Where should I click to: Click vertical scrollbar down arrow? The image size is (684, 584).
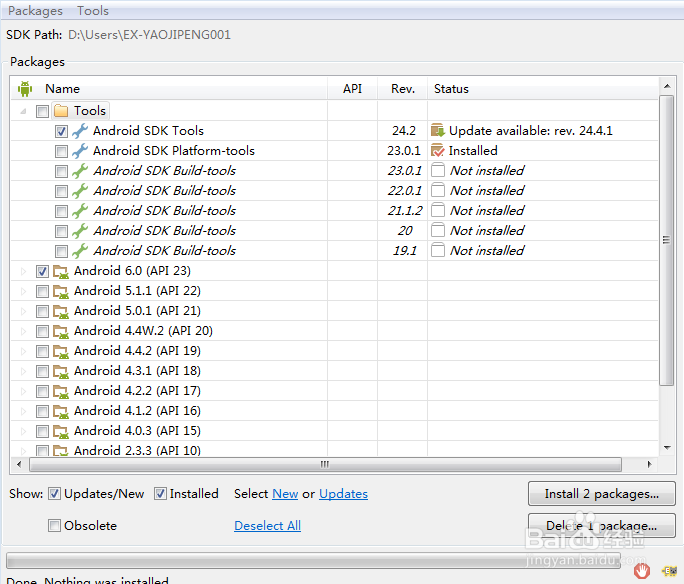(x=667, y=448)
